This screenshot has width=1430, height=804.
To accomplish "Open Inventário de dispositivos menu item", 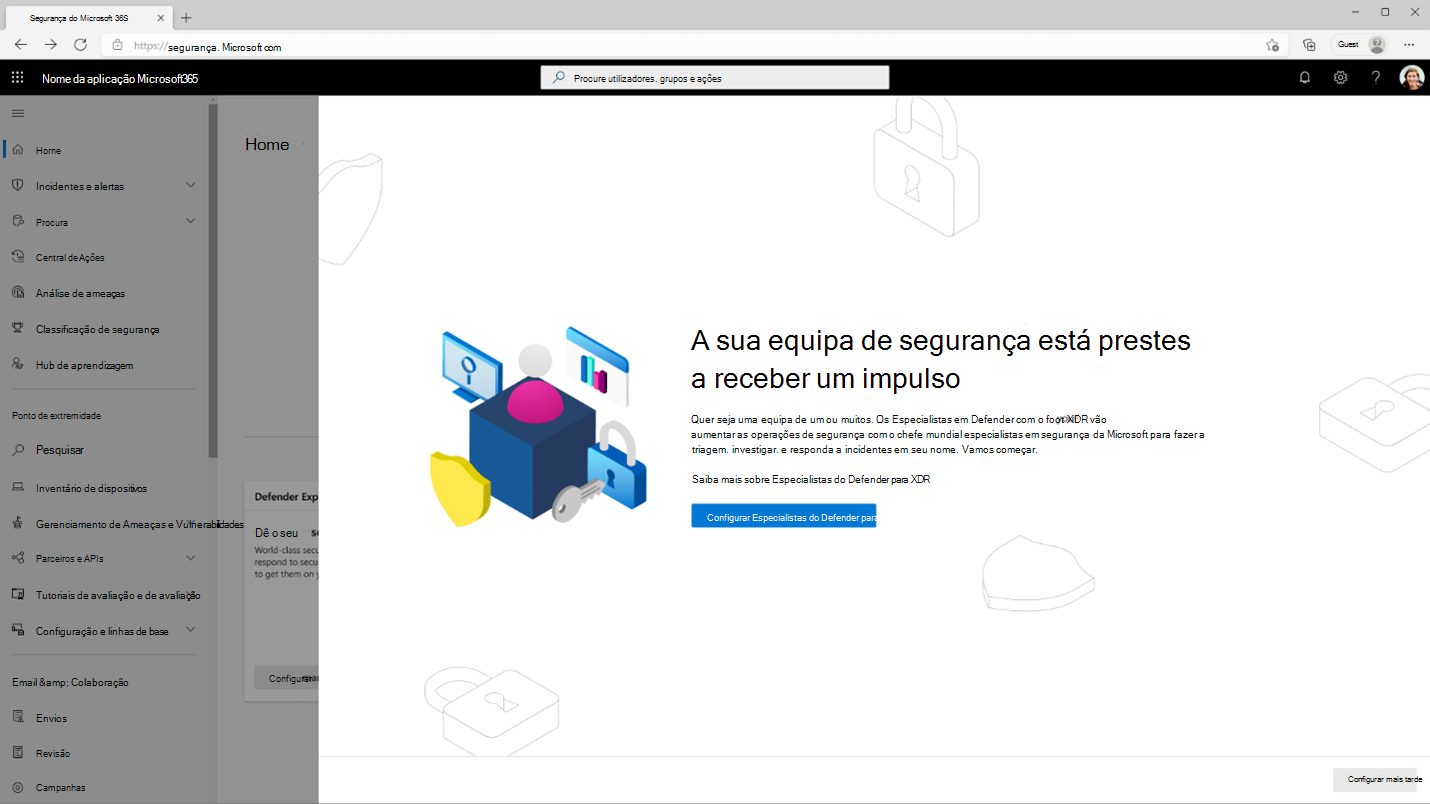I will 91,489.
